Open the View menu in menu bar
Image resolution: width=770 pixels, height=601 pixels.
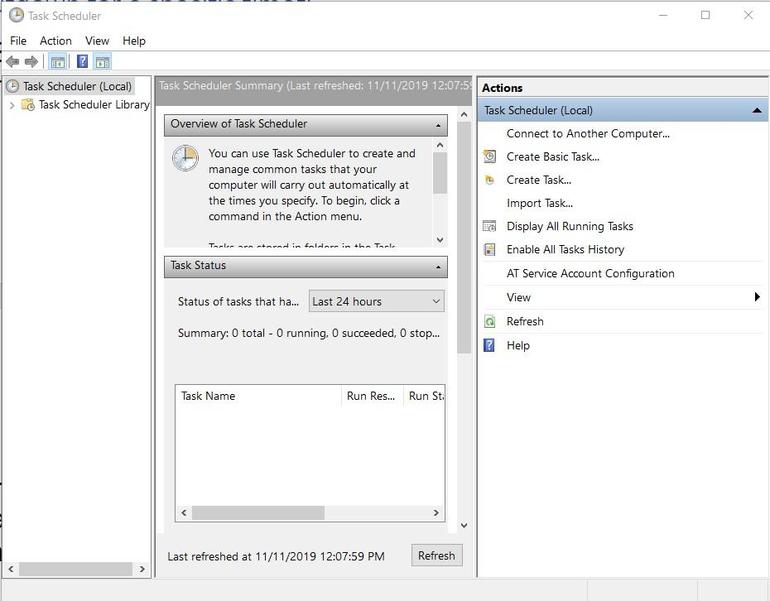coord(97,41)
